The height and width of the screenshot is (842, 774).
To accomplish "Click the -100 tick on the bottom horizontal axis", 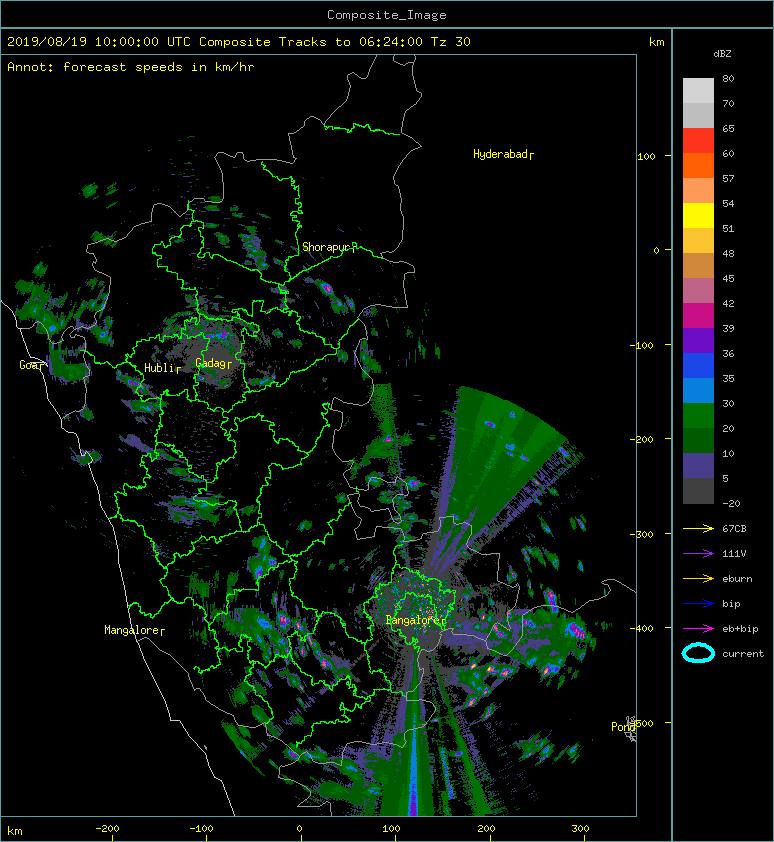I will tap(201, 829).
